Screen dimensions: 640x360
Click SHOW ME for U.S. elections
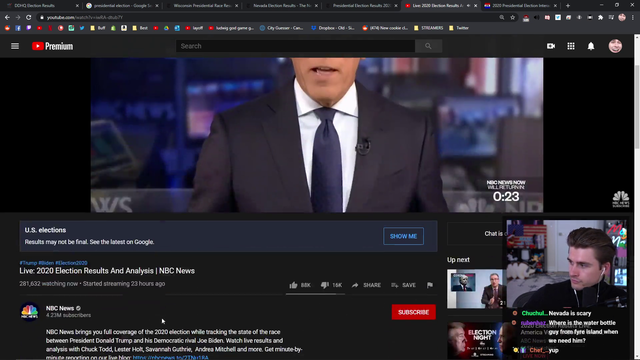403,236
